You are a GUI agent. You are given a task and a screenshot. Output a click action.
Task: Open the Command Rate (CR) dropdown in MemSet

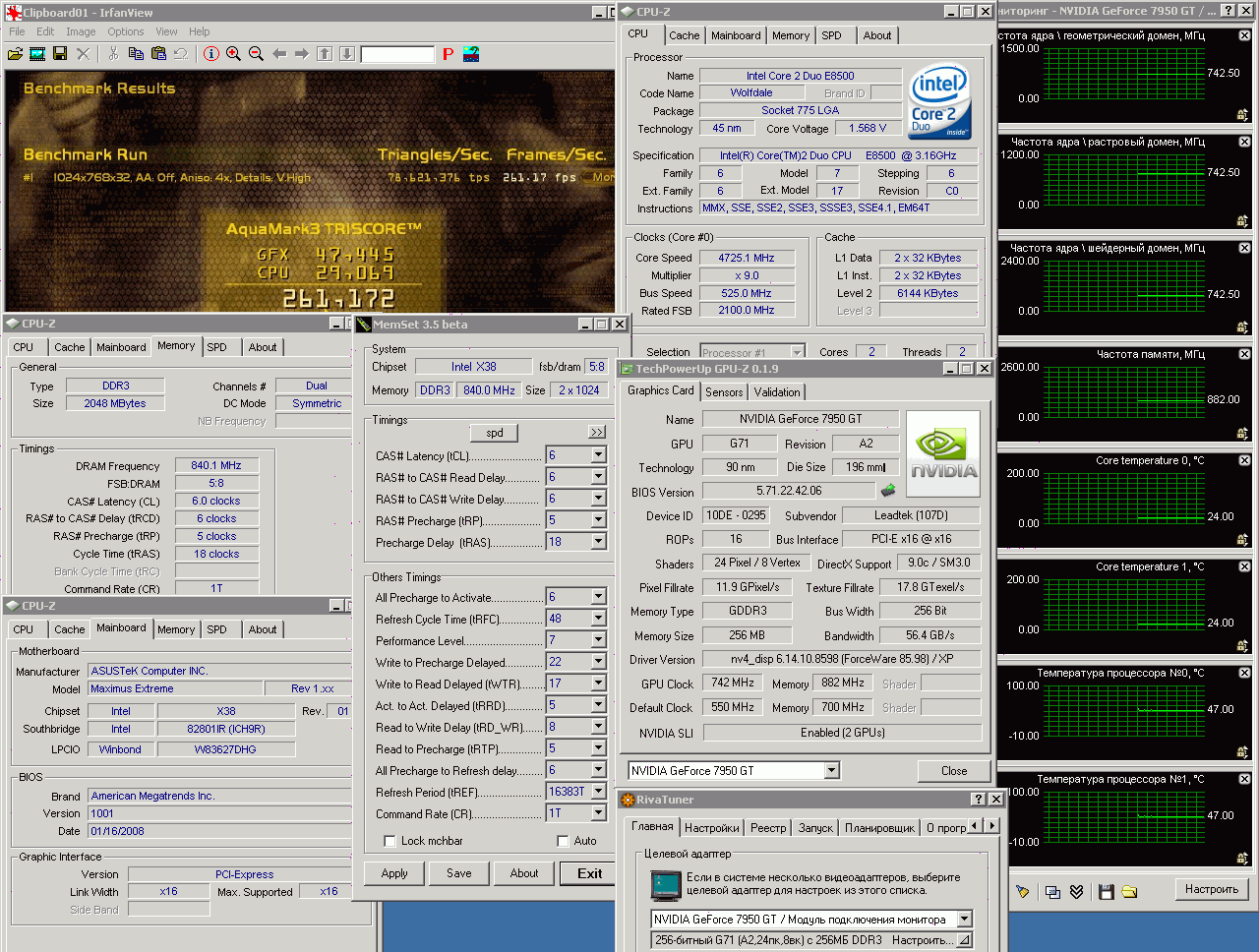pyautogui.click(x=598, y=813)
